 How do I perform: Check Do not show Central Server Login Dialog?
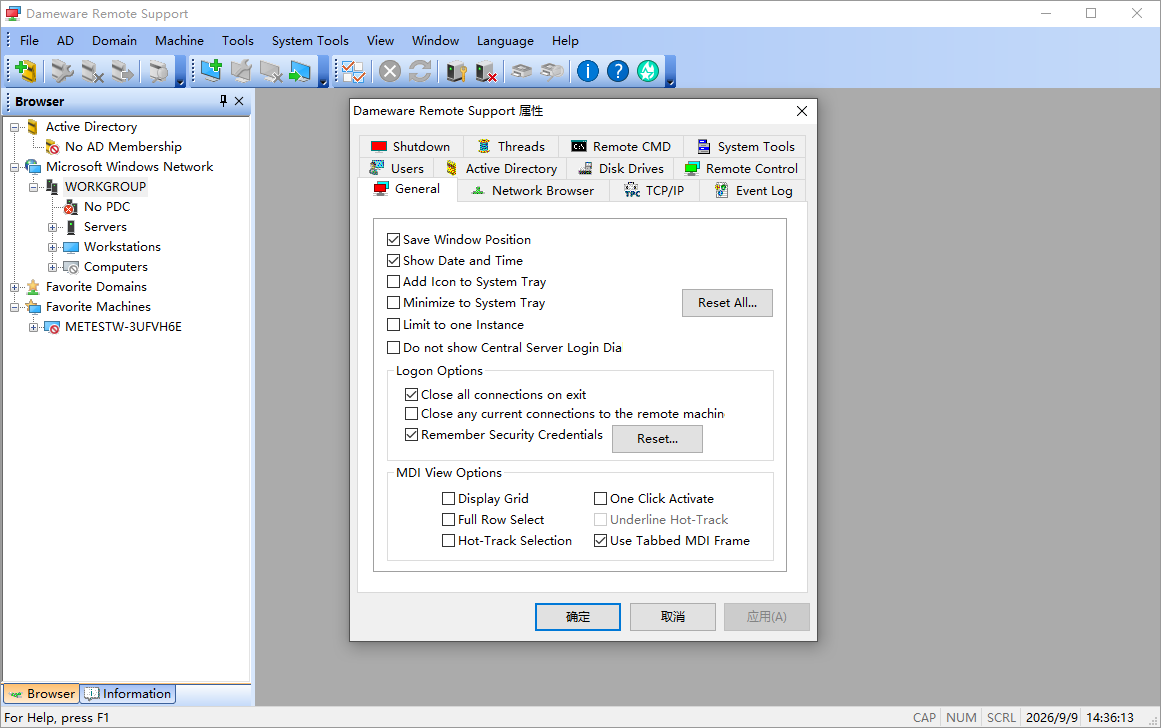coord(394,347)
